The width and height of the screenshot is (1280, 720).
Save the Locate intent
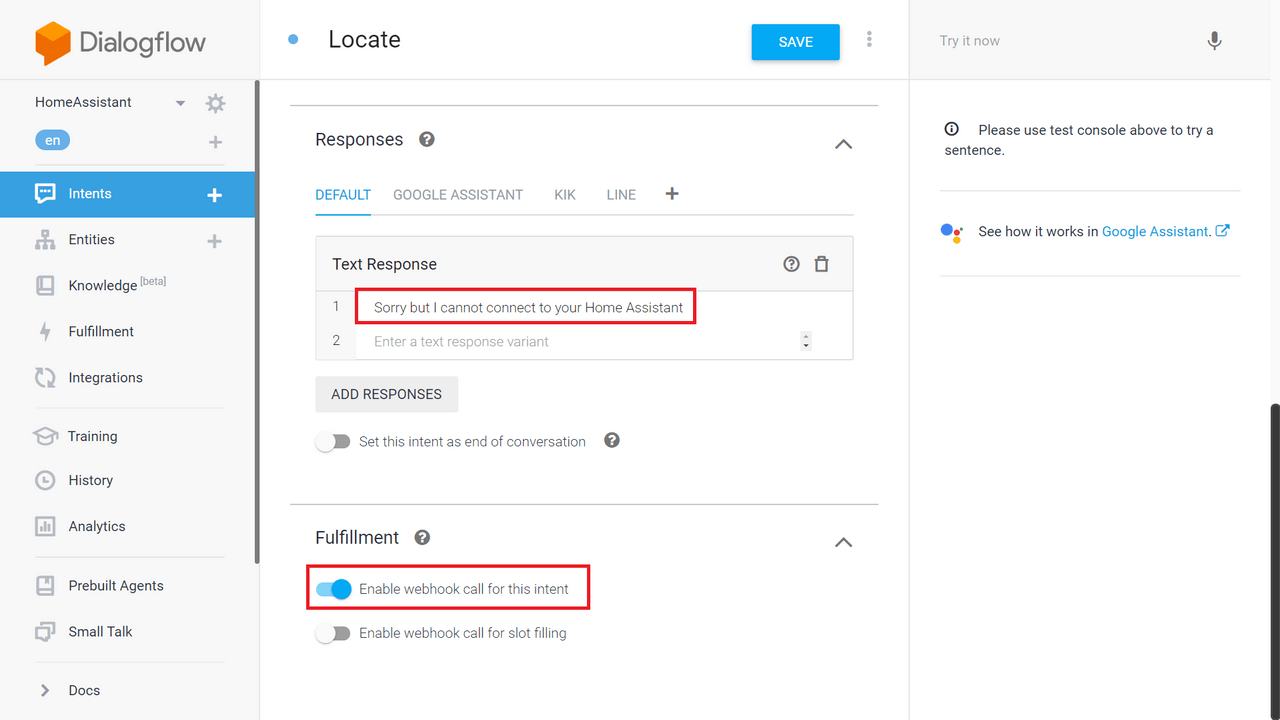coord(796,42)
